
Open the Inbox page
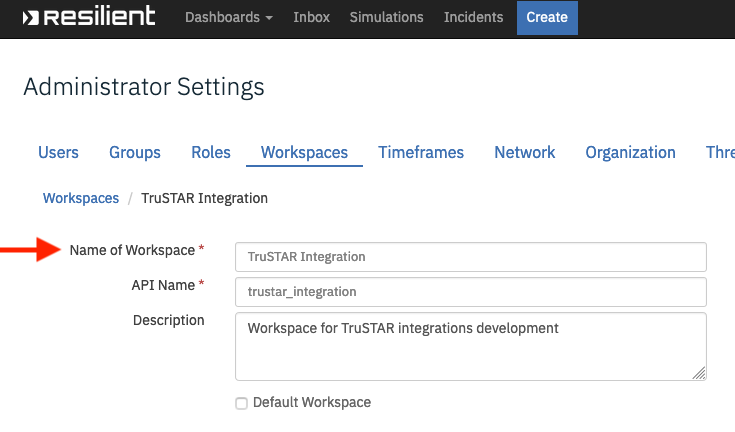click(x=311, y=17)
